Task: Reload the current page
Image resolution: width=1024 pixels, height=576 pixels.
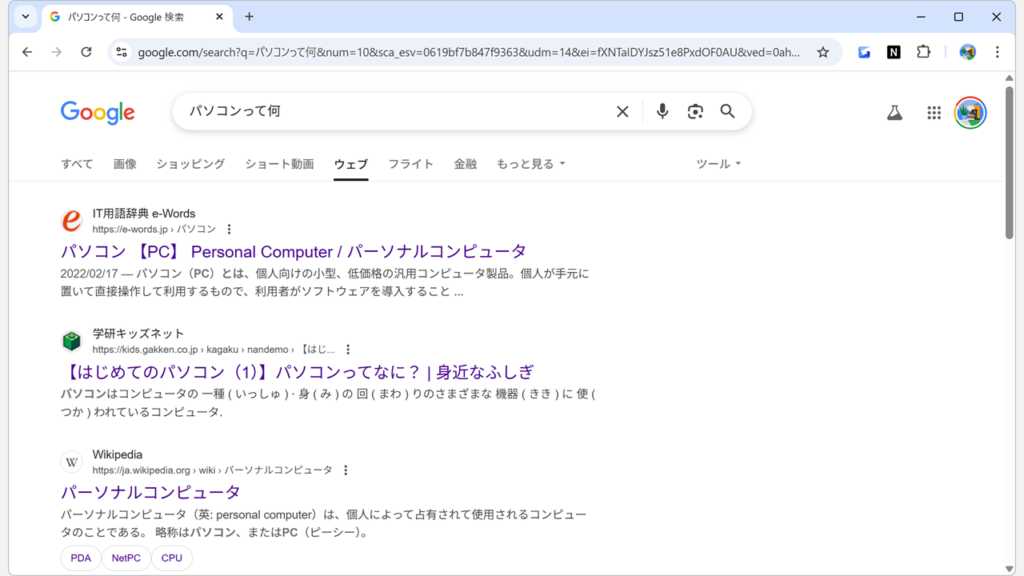Action: pos(86,52)
